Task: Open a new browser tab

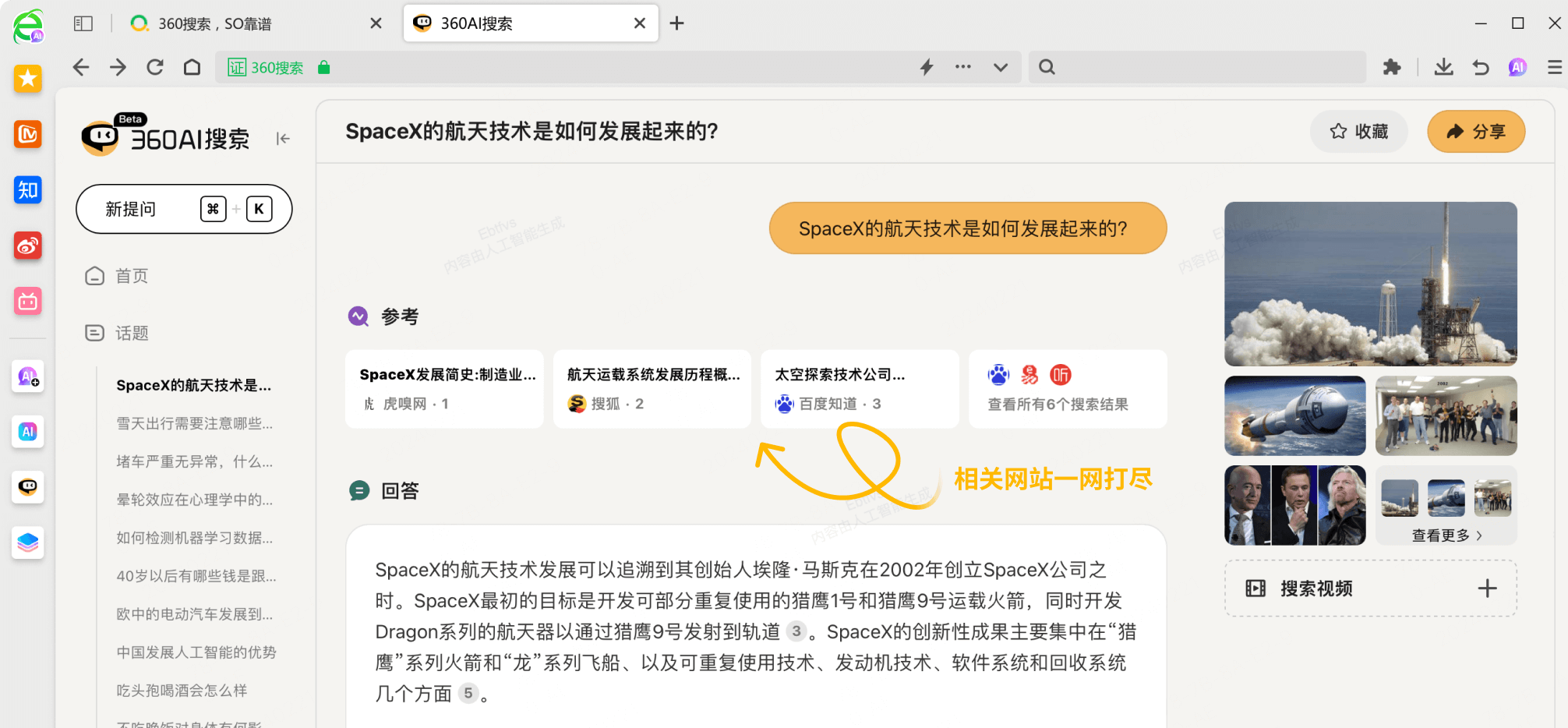Action: click(x=677, y=23)
